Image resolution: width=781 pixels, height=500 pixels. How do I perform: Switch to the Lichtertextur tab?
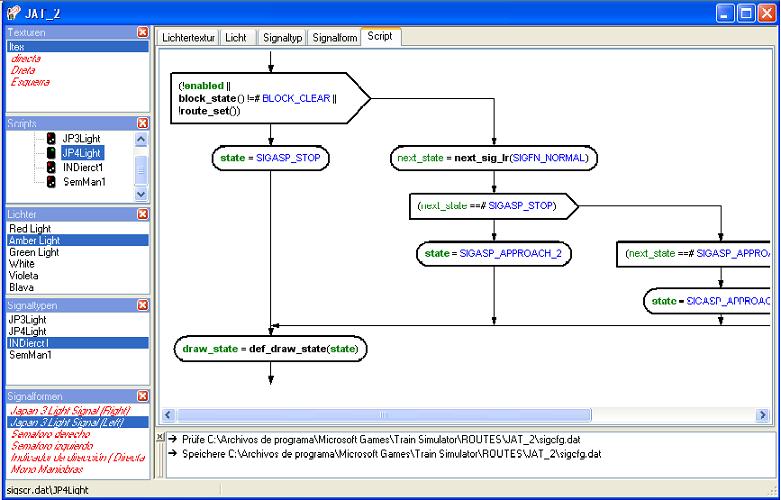click(189, 37)
